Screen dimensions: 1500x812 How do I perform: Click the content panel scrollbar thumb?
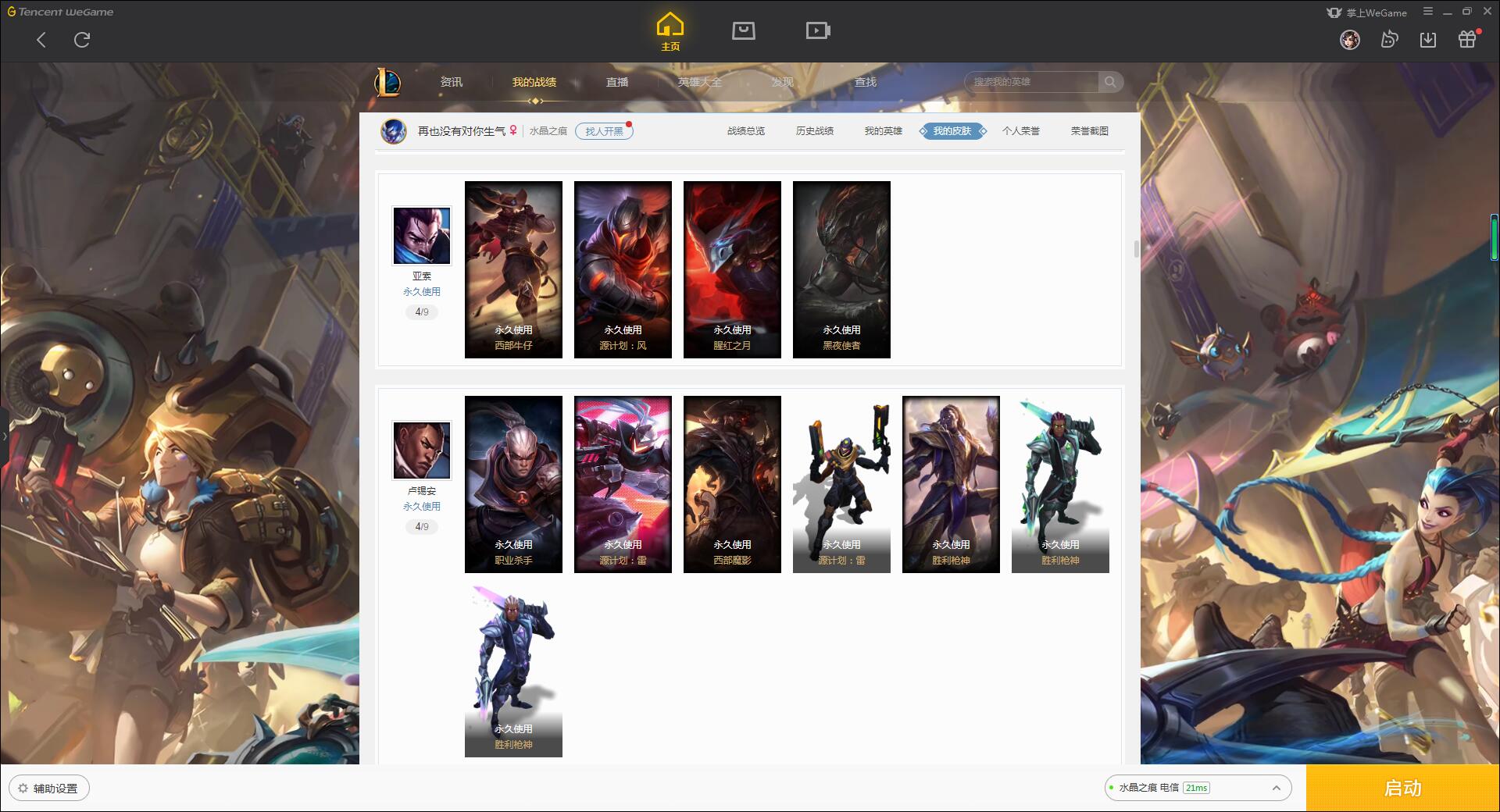1136,250
